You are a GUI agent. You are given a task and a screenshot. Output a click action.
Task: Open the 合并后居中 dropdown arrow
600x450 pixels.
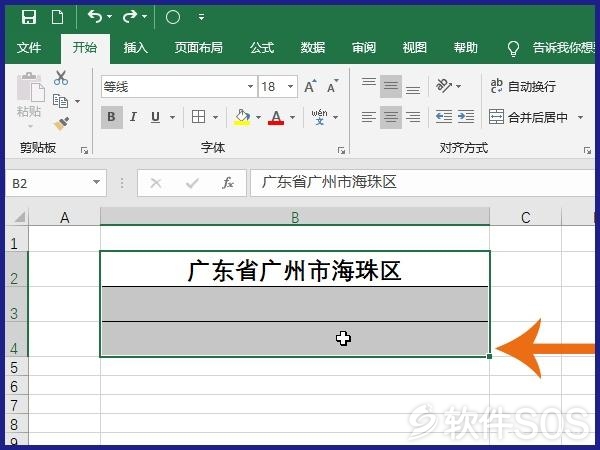click(580, 117)
